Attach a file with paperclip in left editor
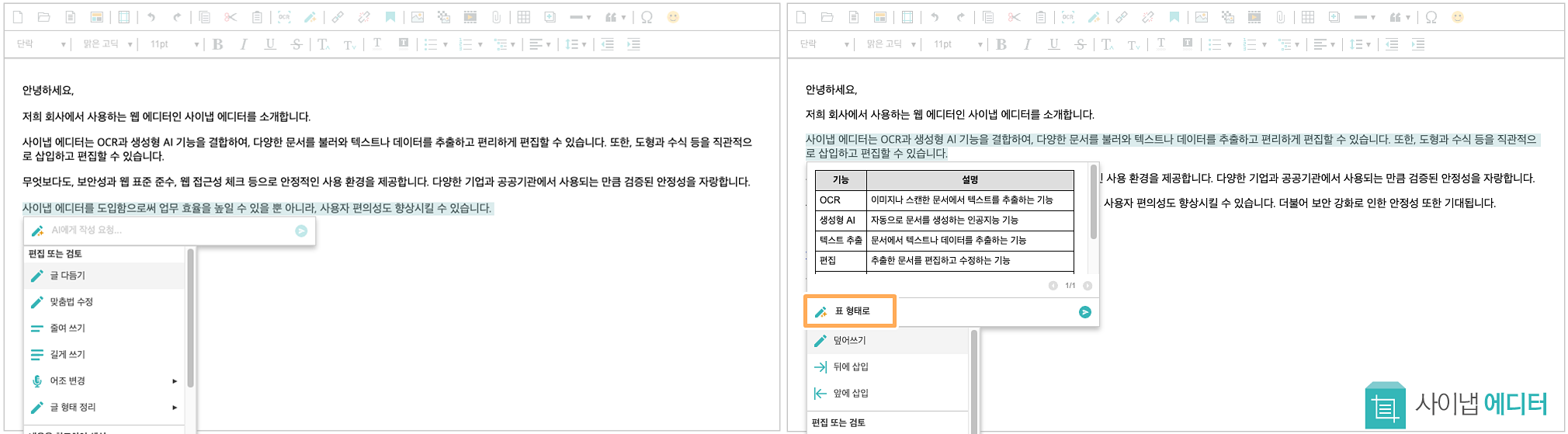This screenshot has height=434, width=1568. point(497,17)
